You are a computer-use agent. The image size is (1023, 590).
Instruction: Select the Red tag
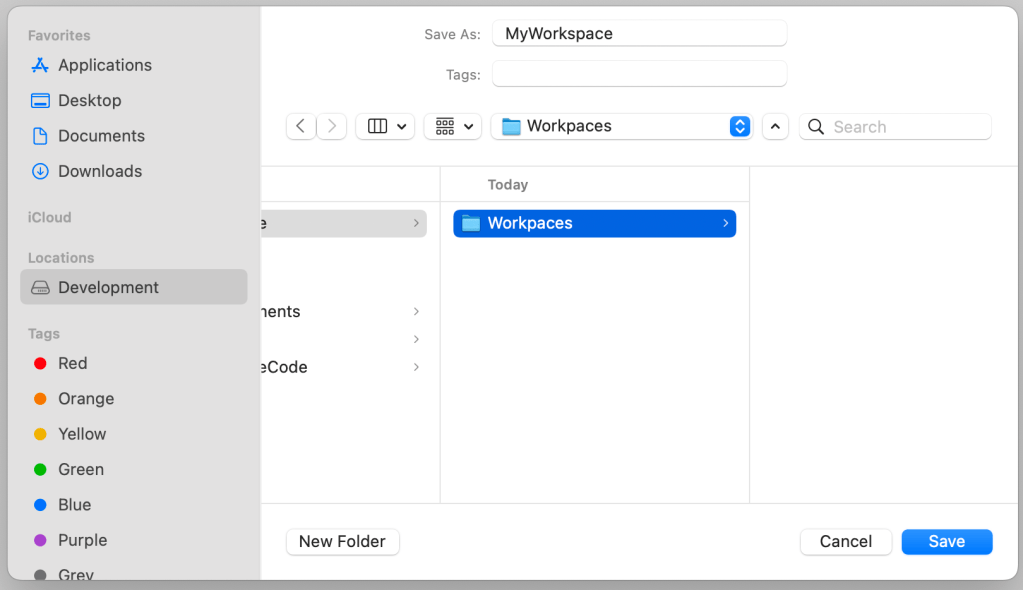tap(72, 363)
